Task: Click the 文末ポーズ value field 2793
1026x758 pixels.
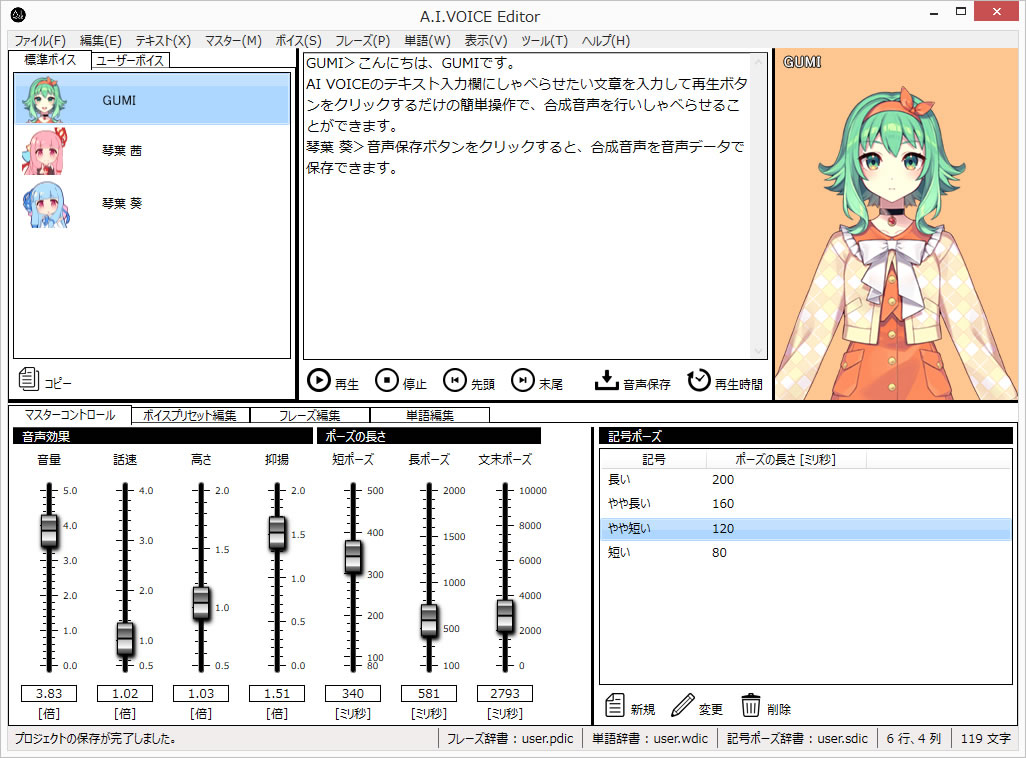Action: (x=504, y=693)
